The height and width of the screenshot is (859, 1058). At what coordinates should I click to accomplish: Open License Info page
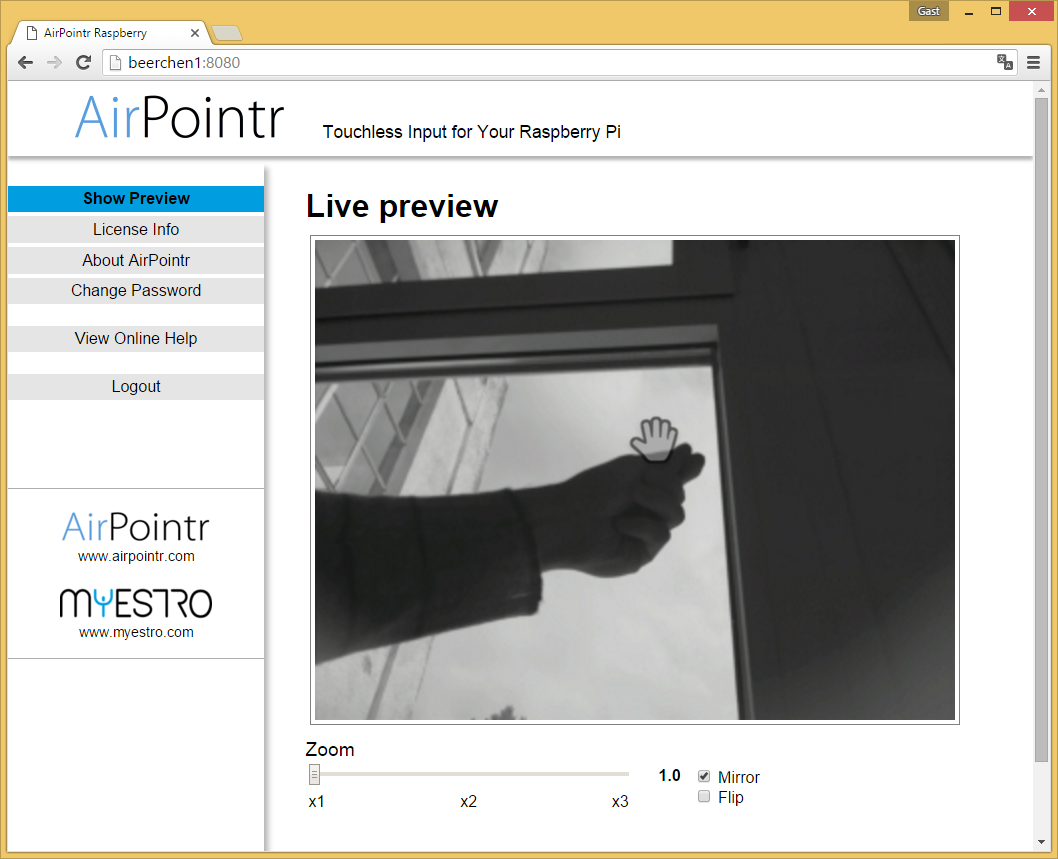136,229
